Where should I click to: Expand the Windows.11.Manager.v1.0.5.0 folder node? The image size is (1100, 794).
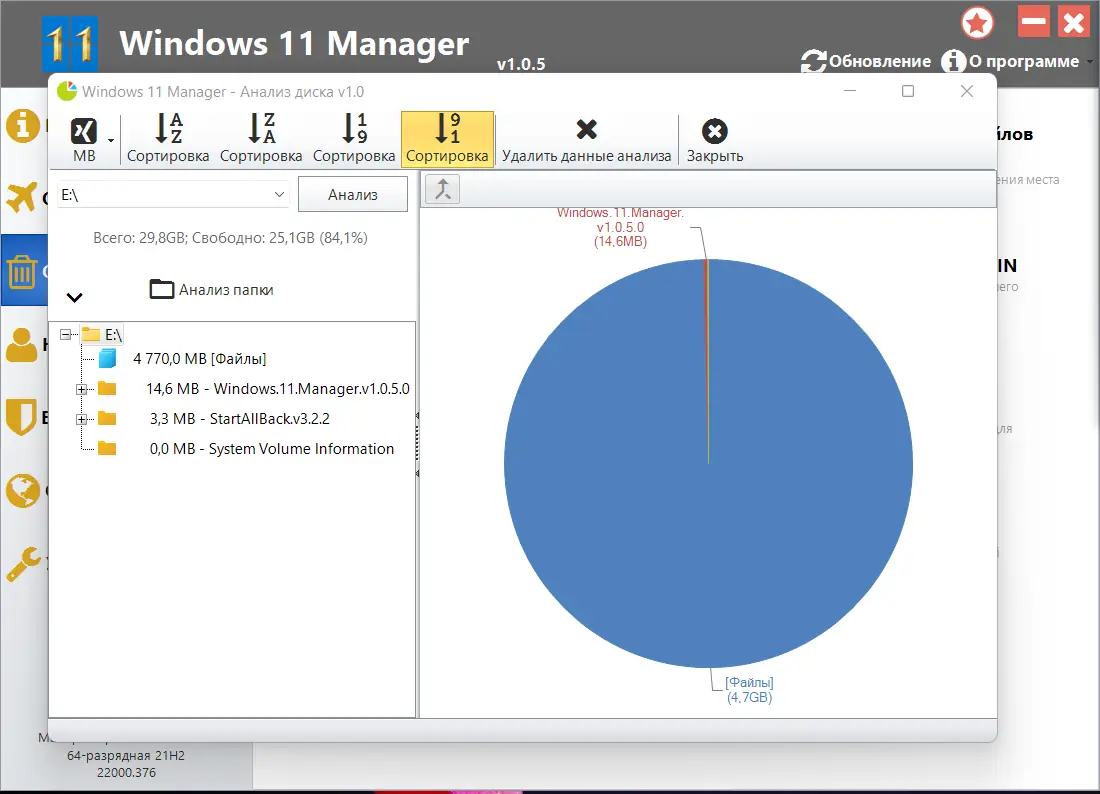(81, 389)
